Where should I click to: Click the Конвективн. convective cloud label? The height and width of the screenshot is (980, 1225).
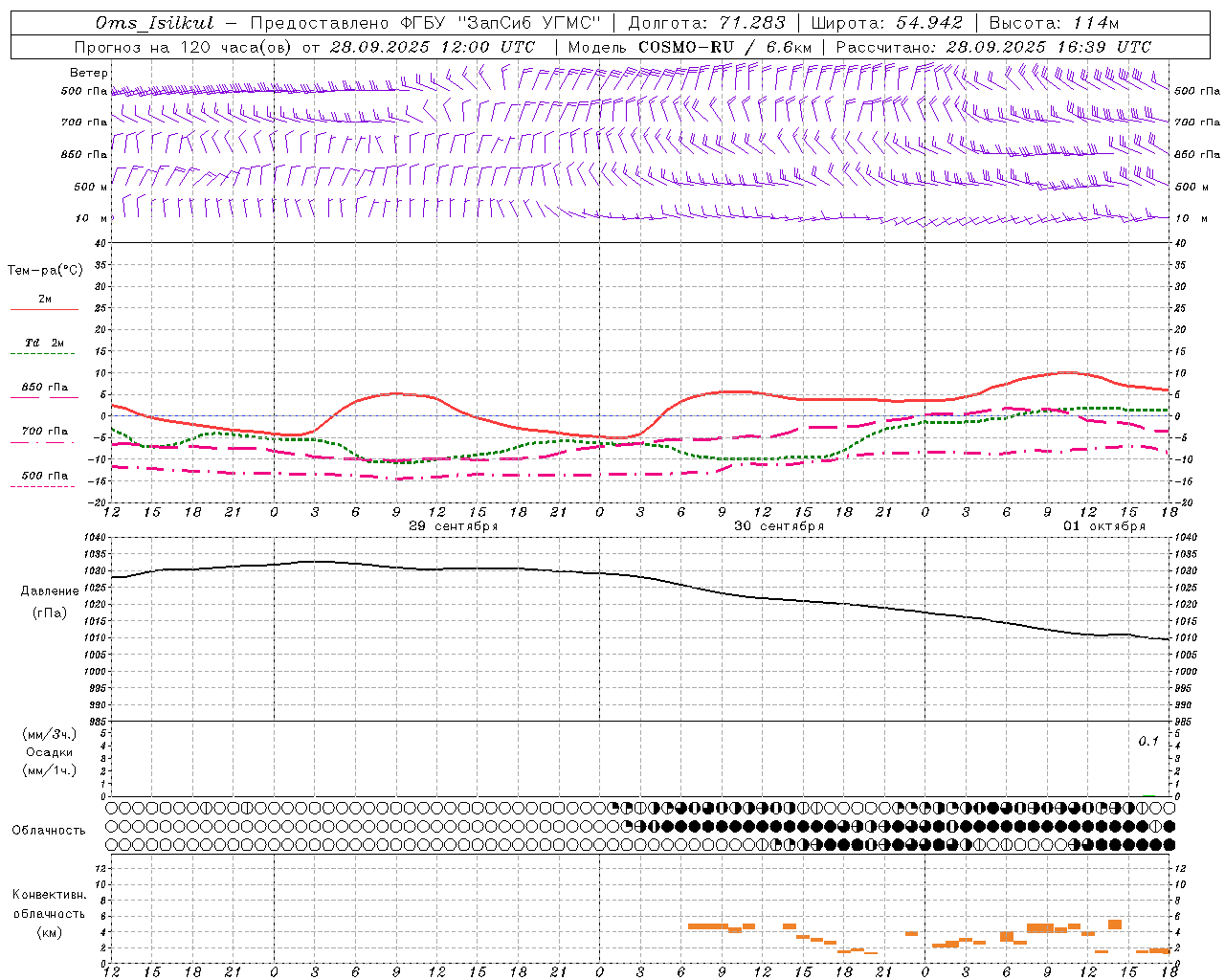pyautogui.click(x=49, y=894)
